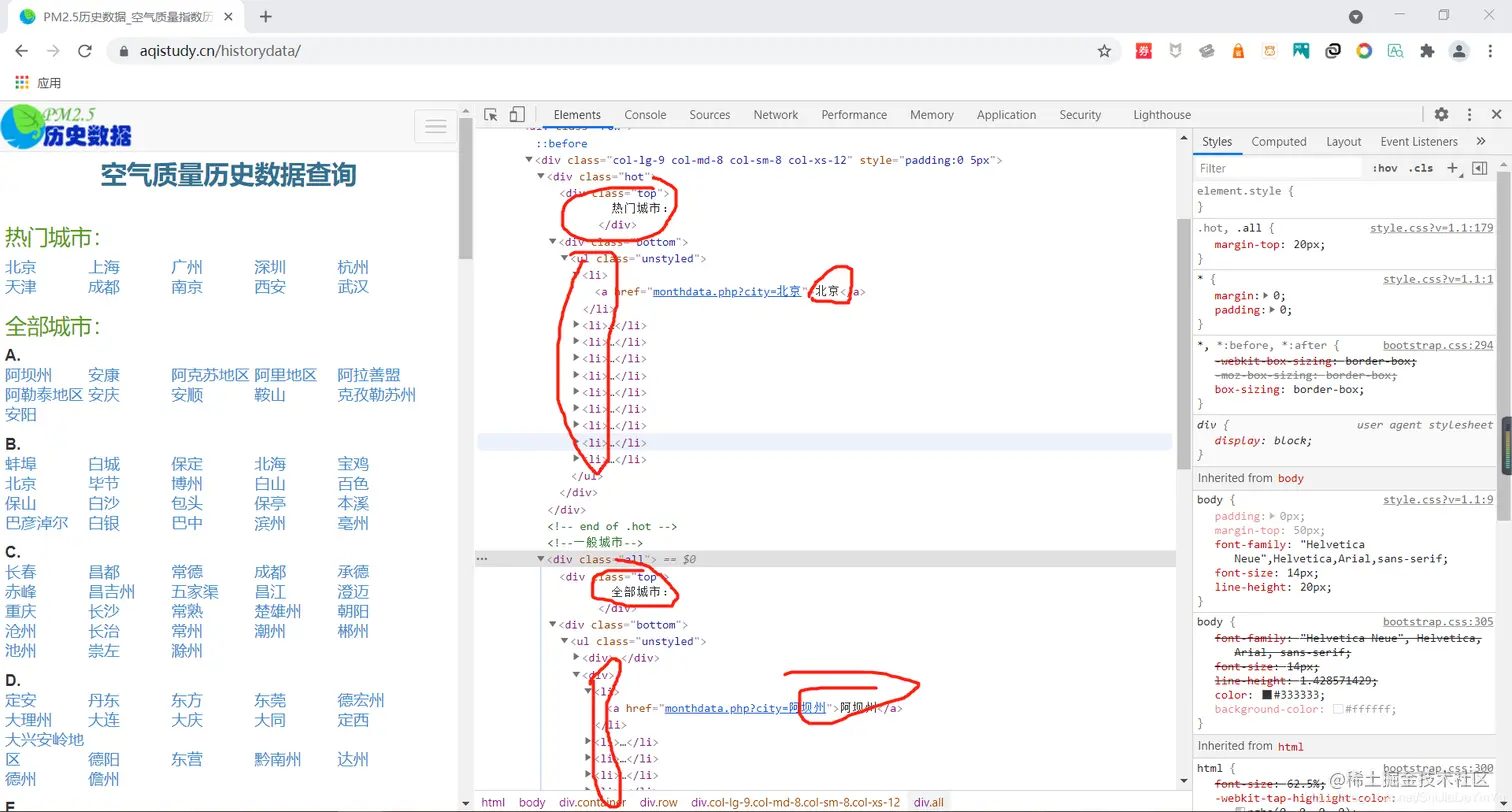This screenshot has height=812, width=1512.
Task: Click the browser back arrow
Action: pos(22,51)
